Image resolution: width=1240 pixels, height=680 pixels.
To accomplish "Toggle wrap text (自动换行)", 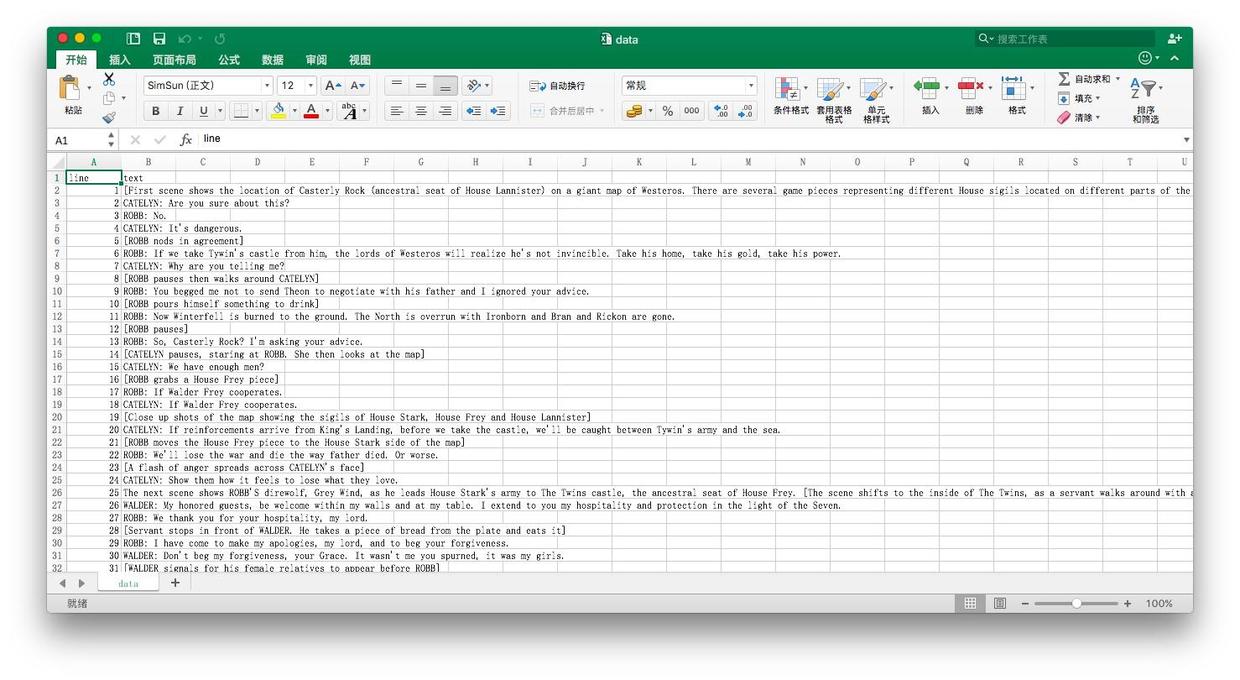I will 558,86.
